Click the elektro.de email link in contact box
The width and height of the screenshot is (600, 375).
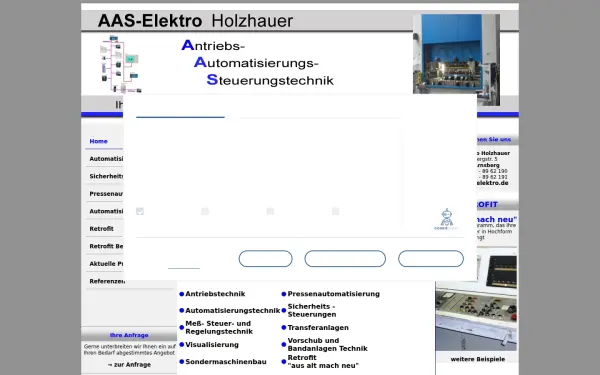point(492,183)
